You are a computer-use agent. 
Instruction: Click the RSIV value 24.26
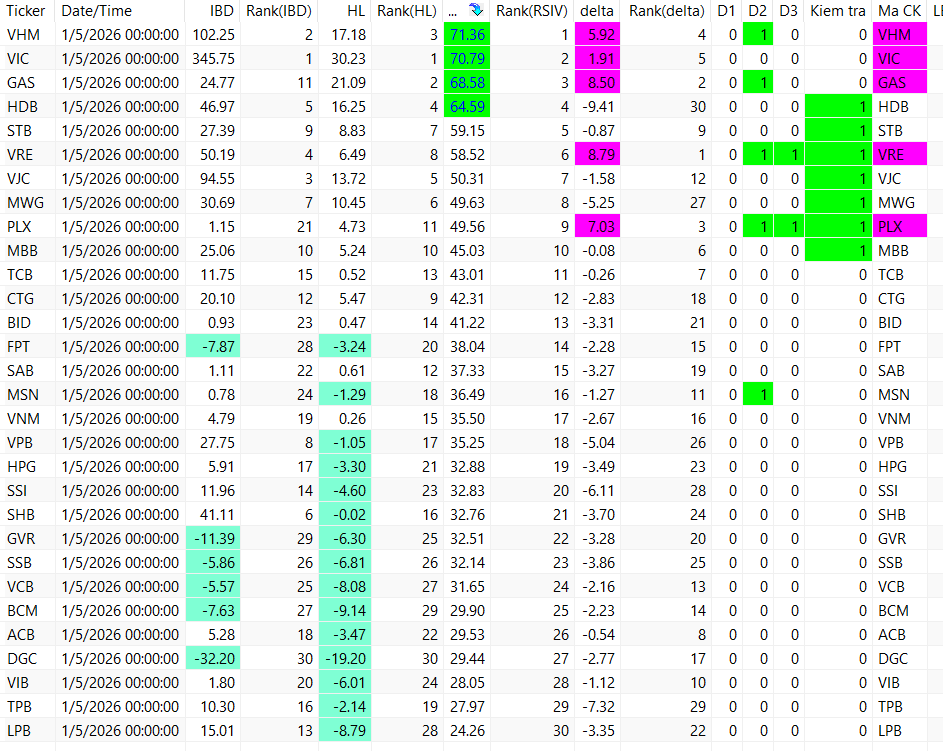467,731
